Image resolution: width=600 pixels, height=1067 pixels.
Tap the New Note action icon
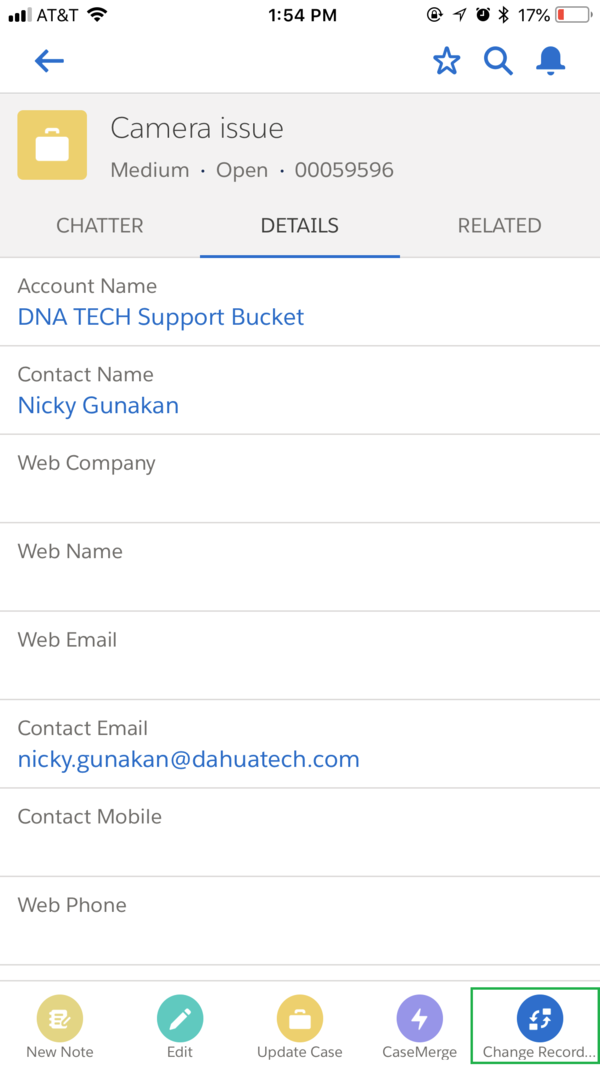point(60,1020)
